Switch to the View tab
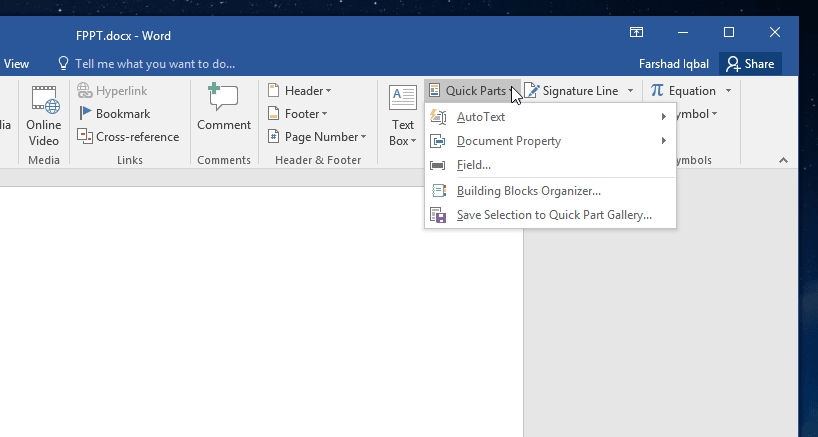 16,64
